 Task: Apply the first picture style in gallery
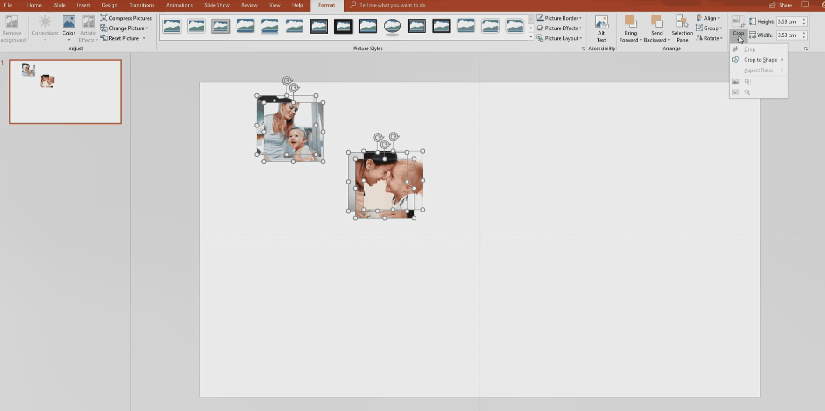(172, 26)
